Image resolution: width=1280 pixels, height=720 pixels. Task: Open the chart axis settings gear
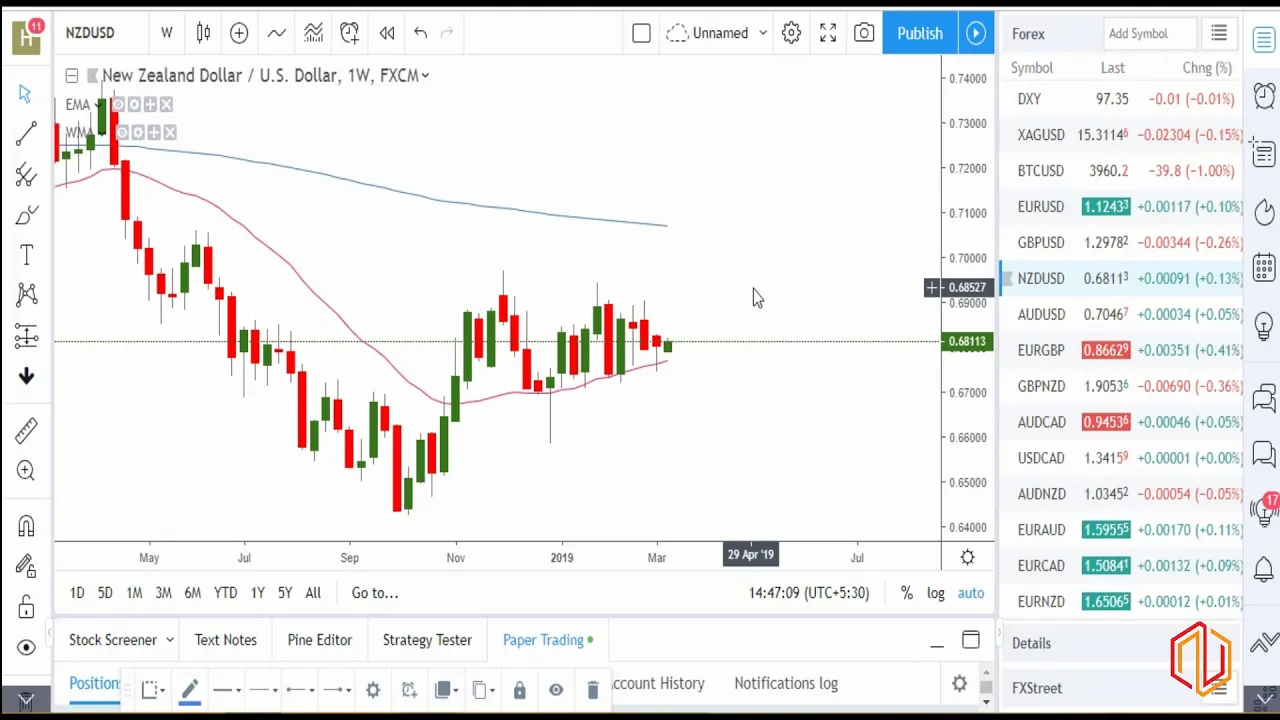coord(968,557)
